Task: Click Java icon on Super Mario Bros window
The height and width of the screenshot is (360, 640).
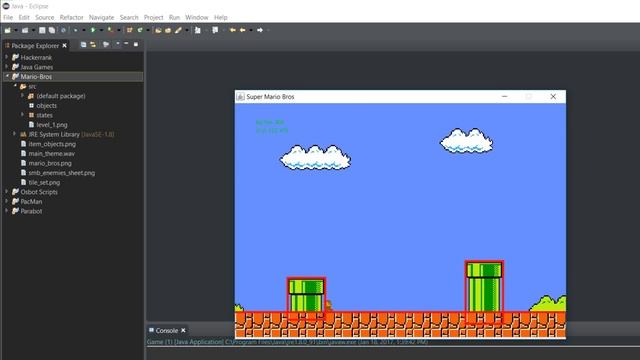Action: click(x=240, y=96)
